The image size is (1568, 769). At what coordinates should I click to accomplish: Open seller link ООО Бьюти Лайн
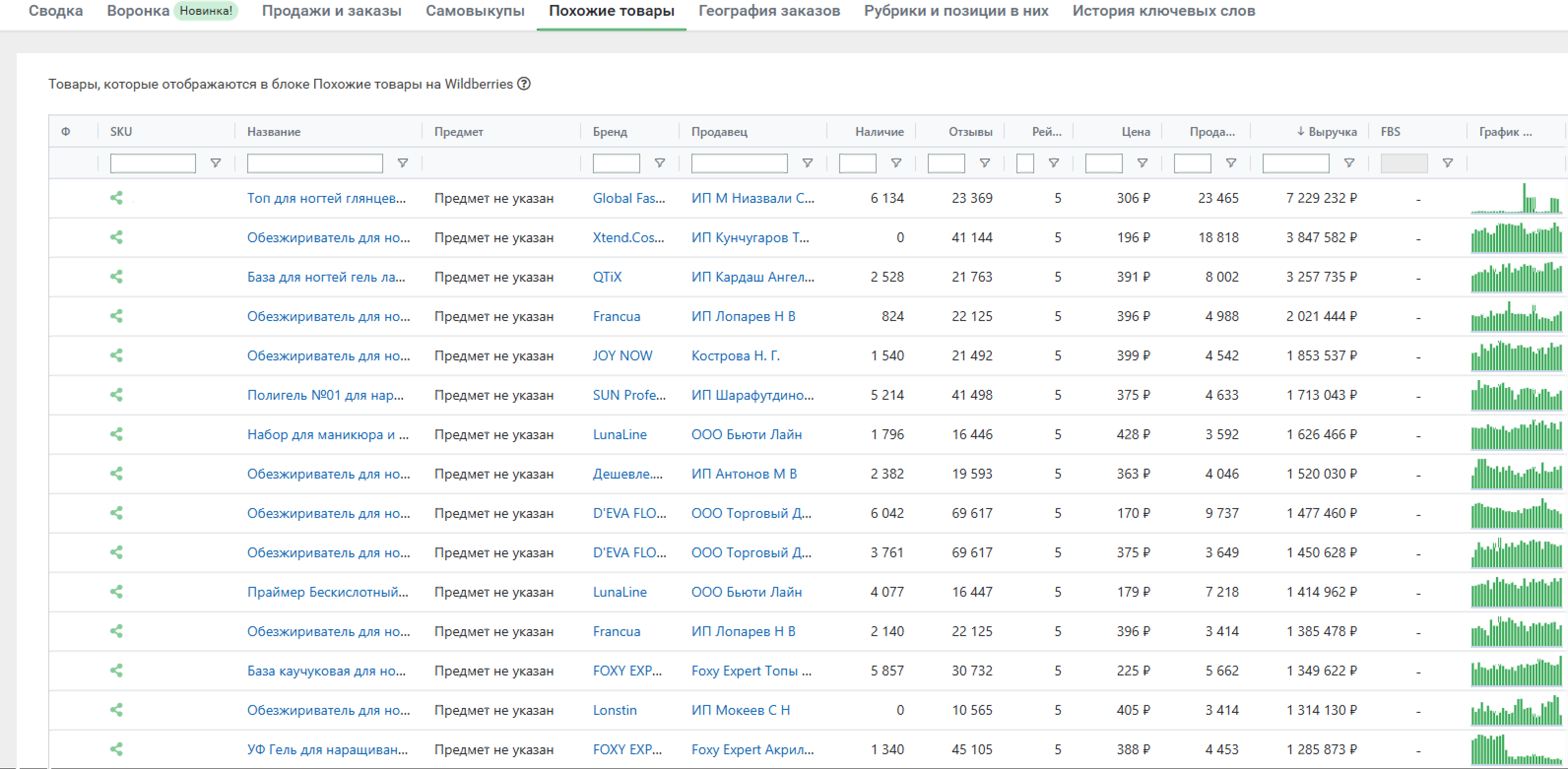(746, 434)
